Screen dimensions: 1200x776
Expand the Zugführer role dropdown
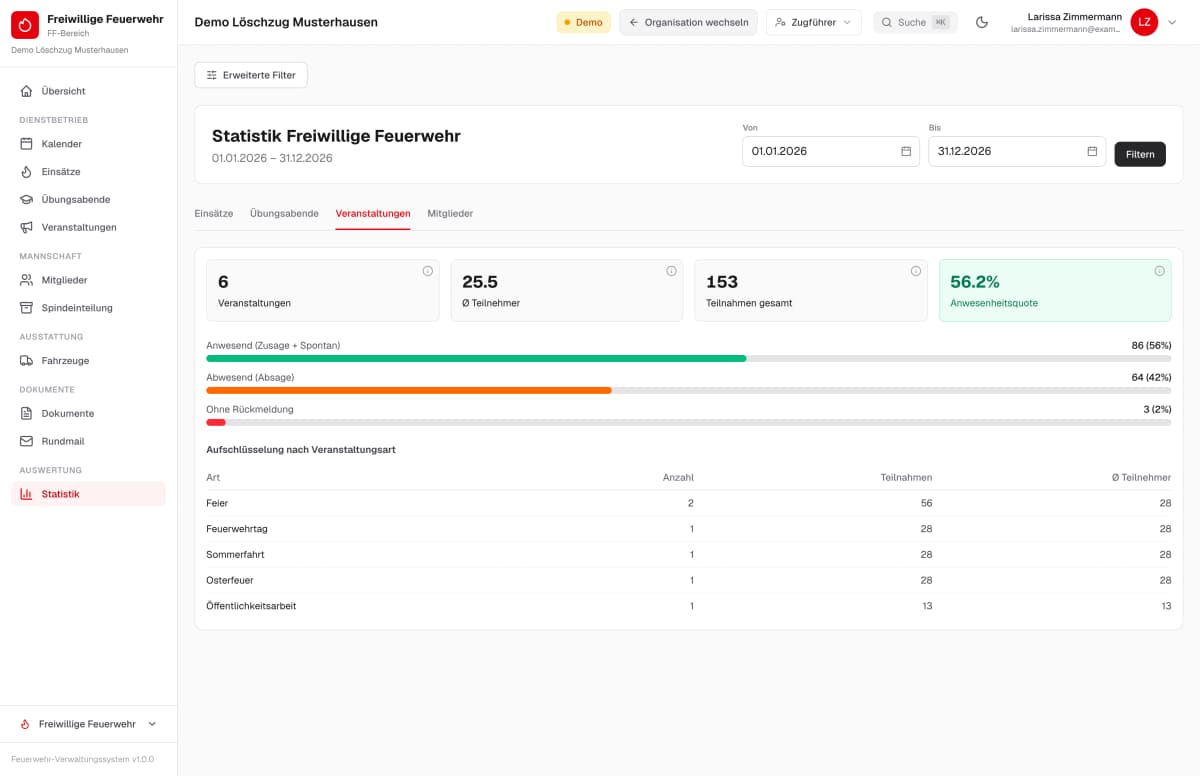tap(813, 22)
